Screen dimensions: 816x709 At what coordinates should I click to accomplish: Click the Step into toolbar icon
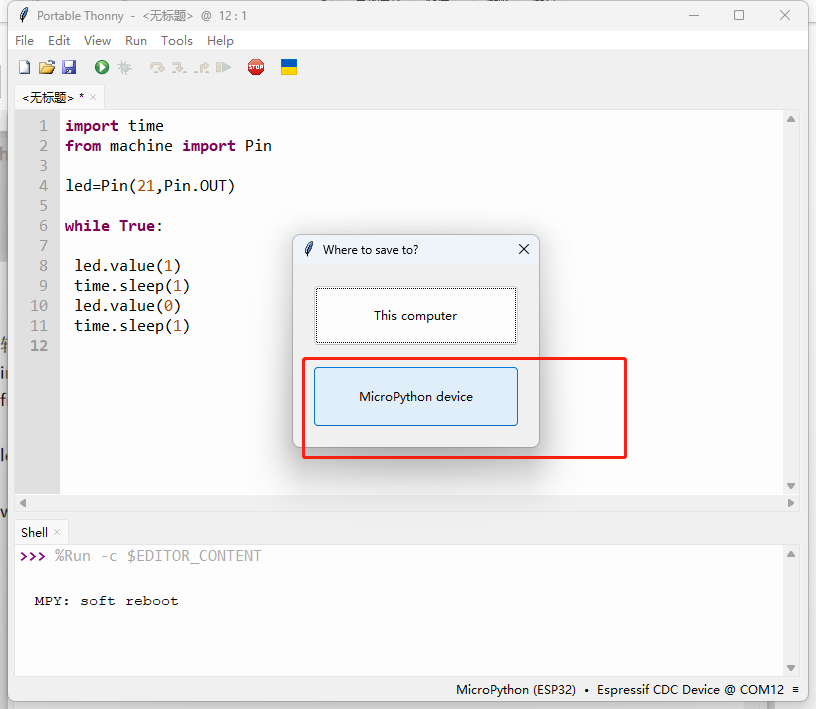(179, 68)
